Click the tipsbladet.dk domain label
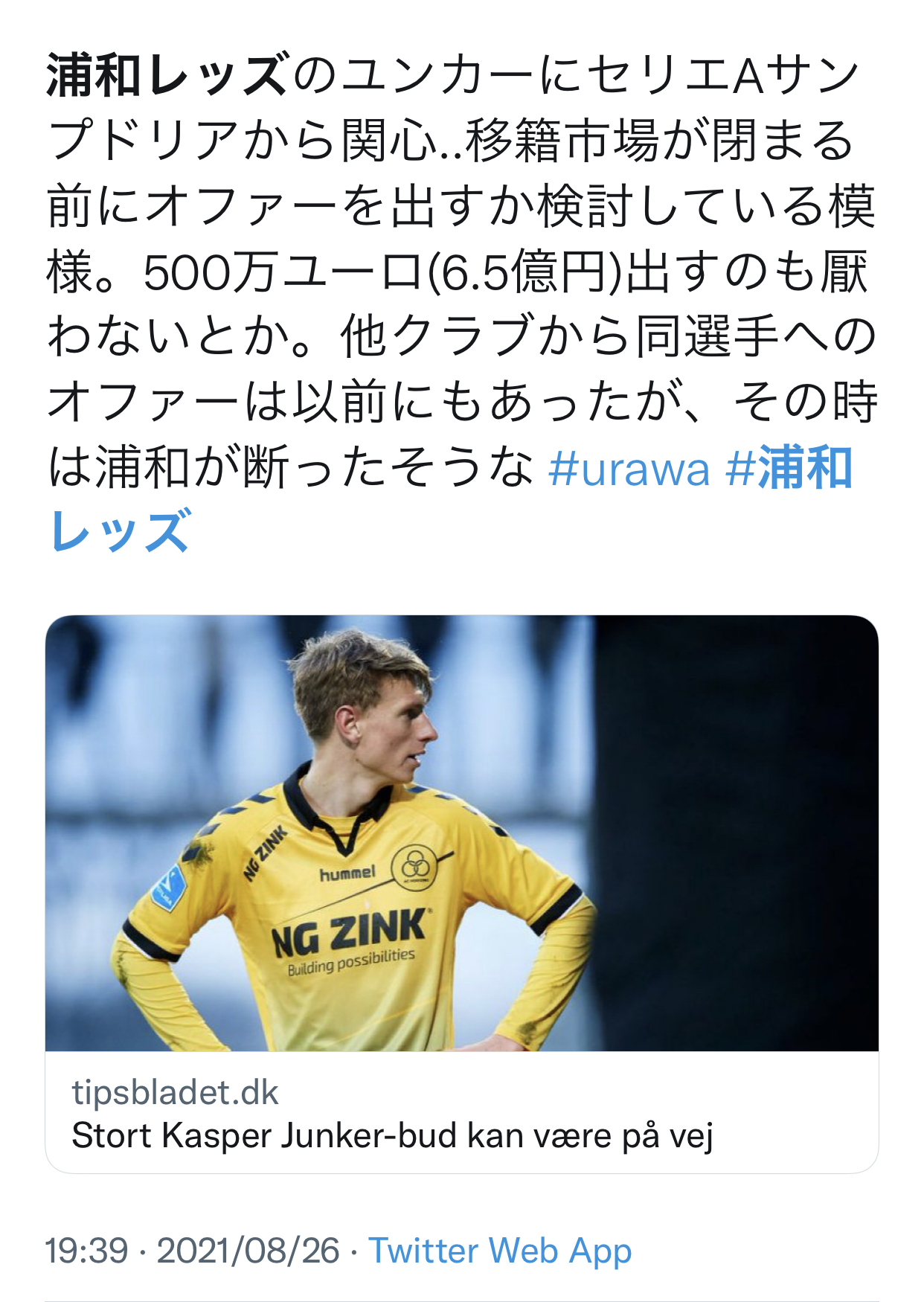Image resolution: width=924 pixels, height=1302 pixels. [x=175, y=1092]
